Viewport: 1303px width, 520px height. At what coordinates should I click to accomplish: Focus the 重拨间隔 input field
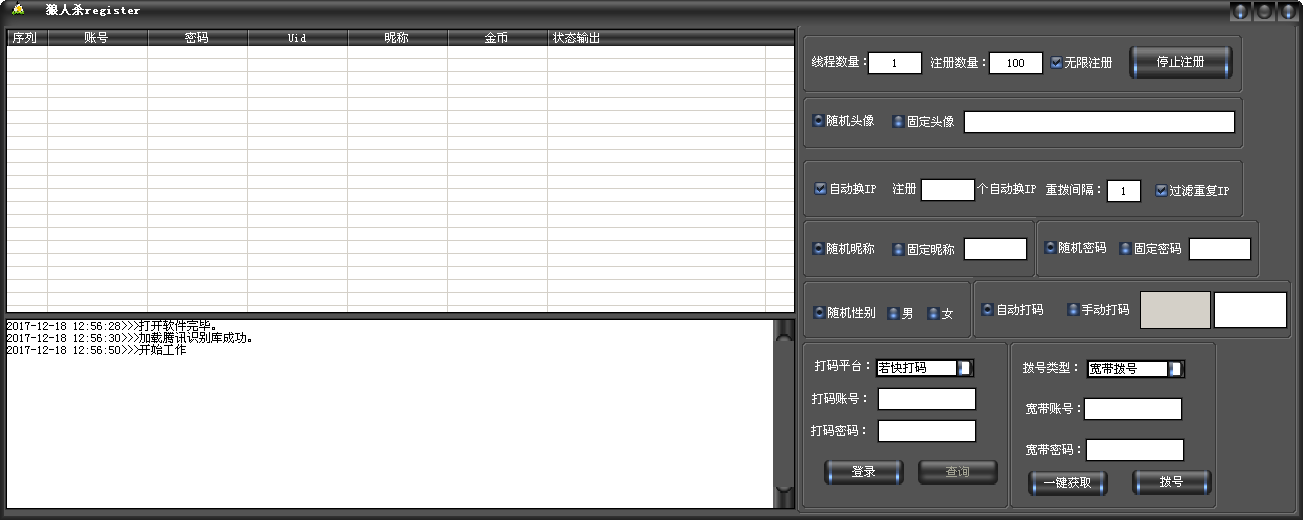[1124, 191]
